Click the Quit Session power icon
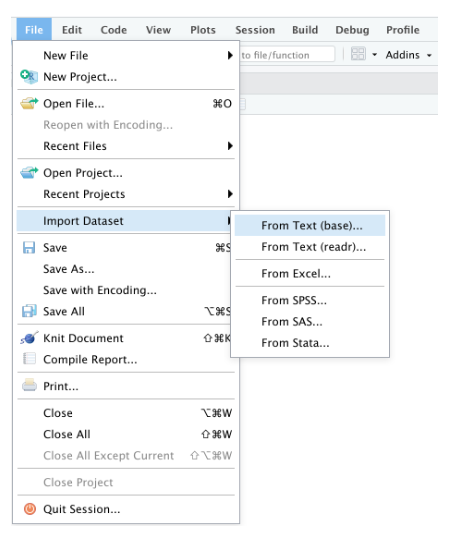 tap(30, 509)
